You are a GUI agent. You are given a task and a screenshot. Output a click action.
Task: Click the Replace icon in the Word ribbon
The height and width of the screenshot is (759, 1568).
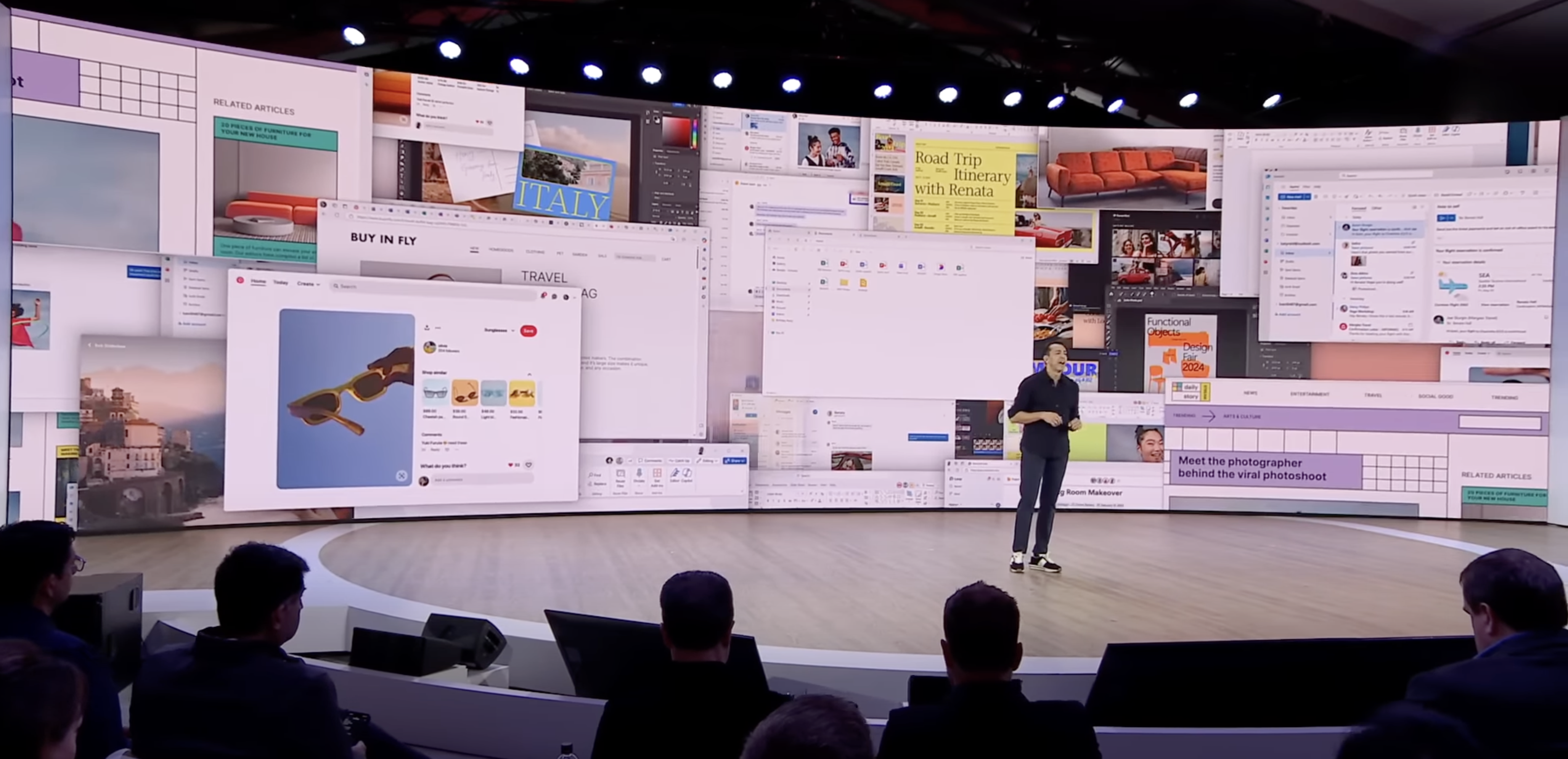(590, 484)
